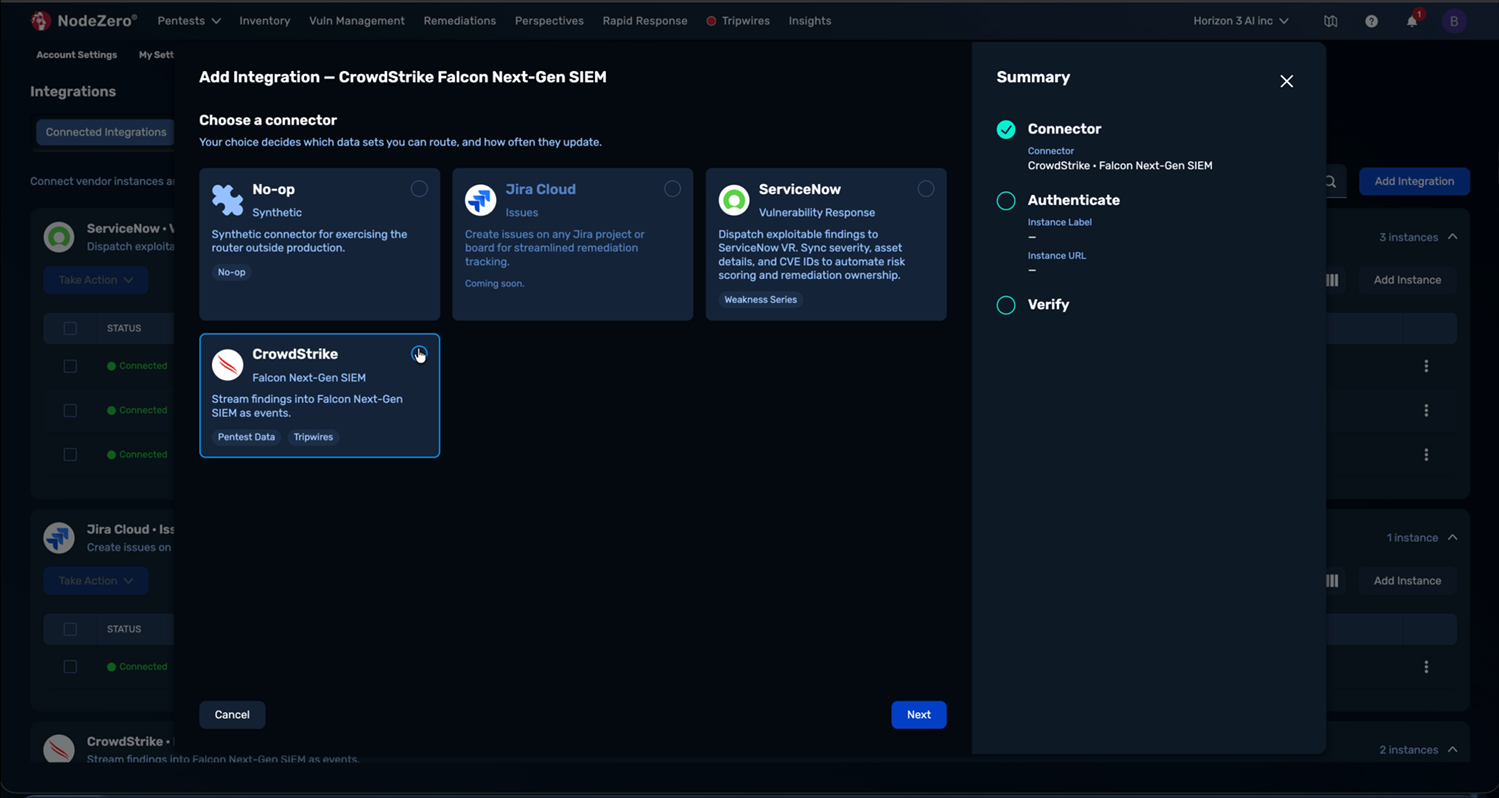
Task: Click ServiceNow logo in integrations list
Action: pos(59,237)
